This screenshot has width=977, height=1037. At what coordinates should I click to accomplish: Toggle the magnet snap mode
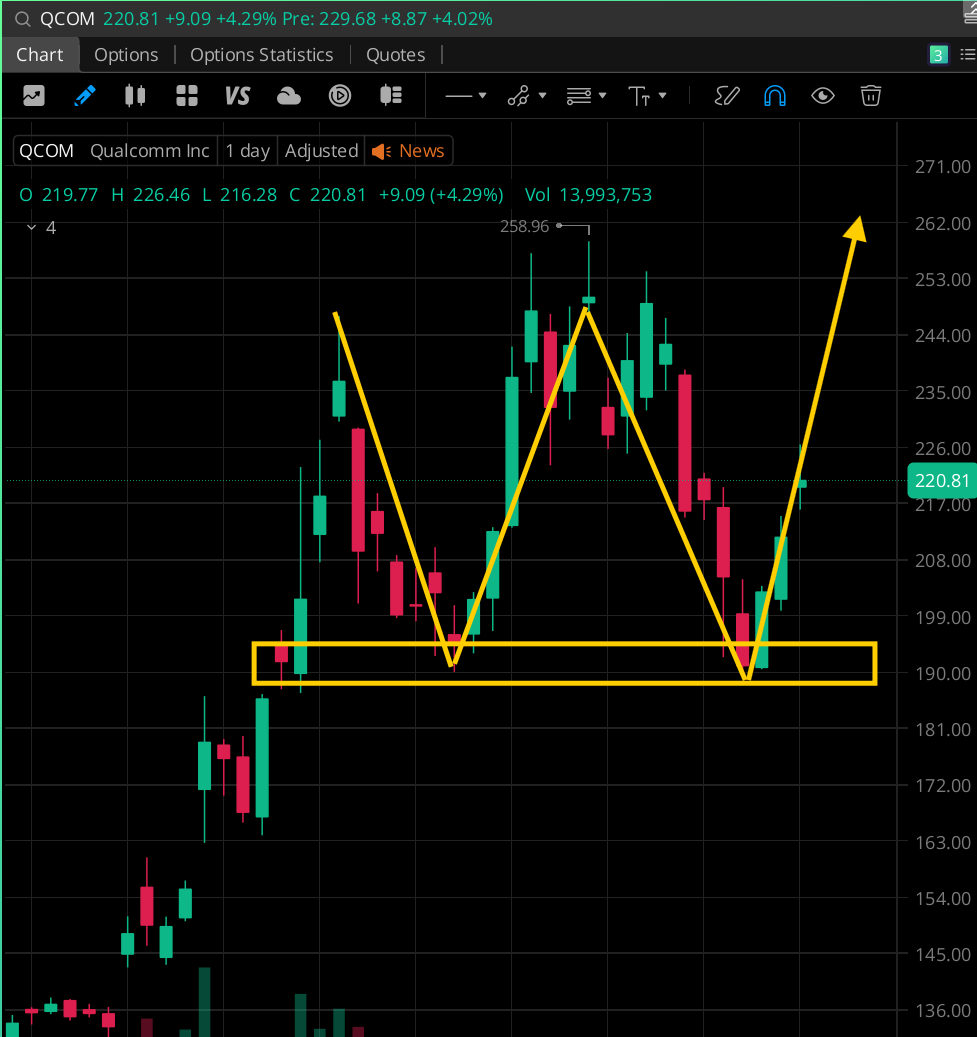(x=775, y=96)
